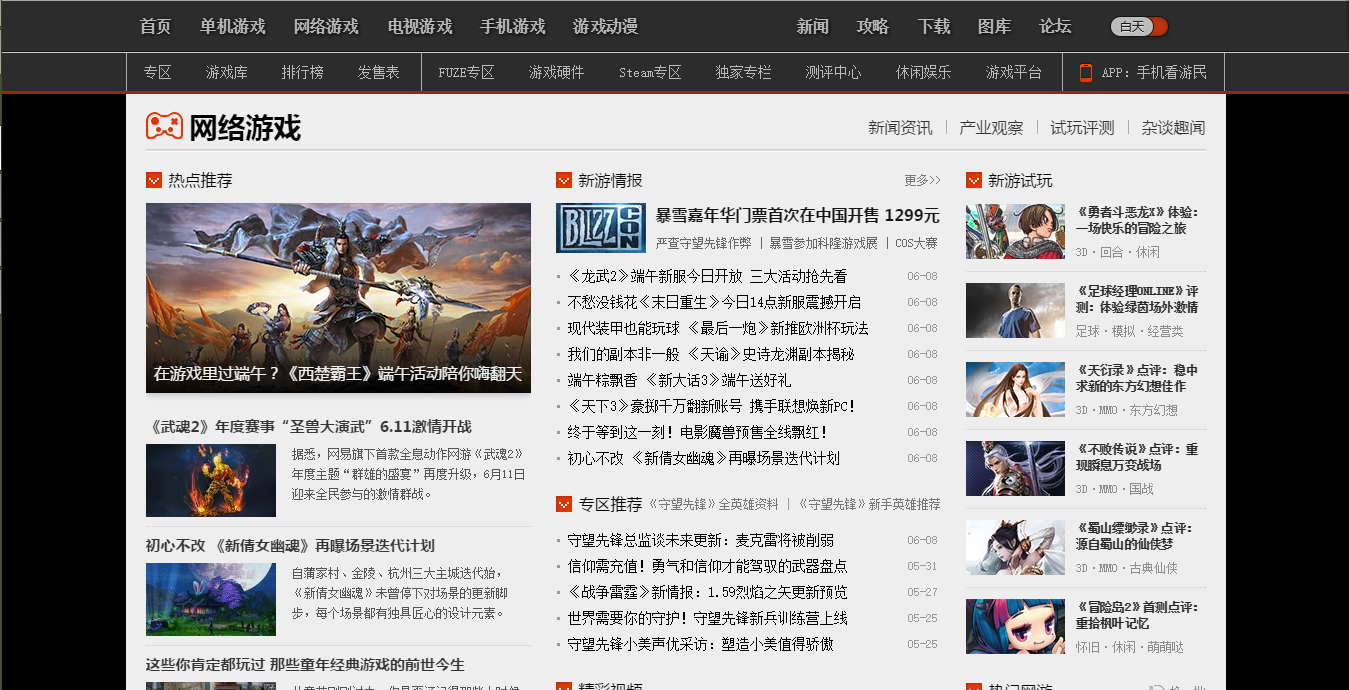Click APP:手机看游民 link

(x=1154, y=72)
